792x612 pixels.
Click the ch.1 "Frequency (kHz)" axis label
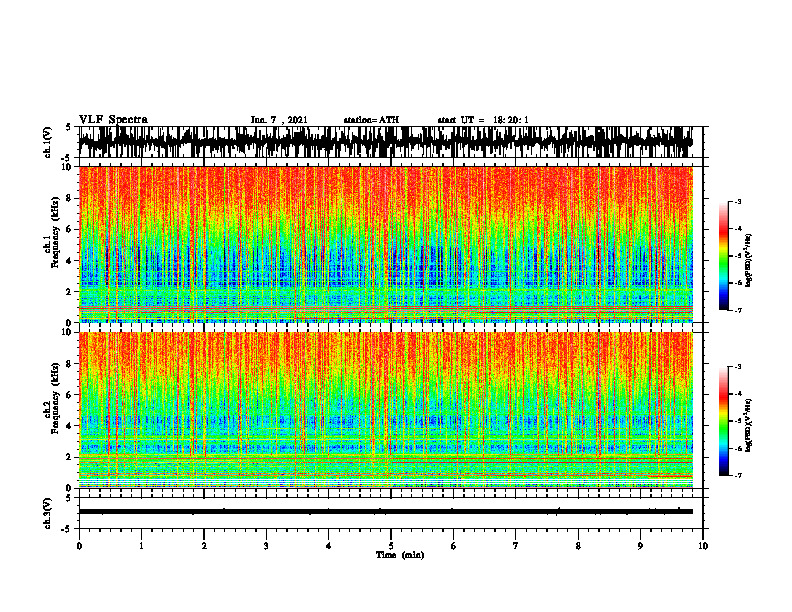(55, 233)
